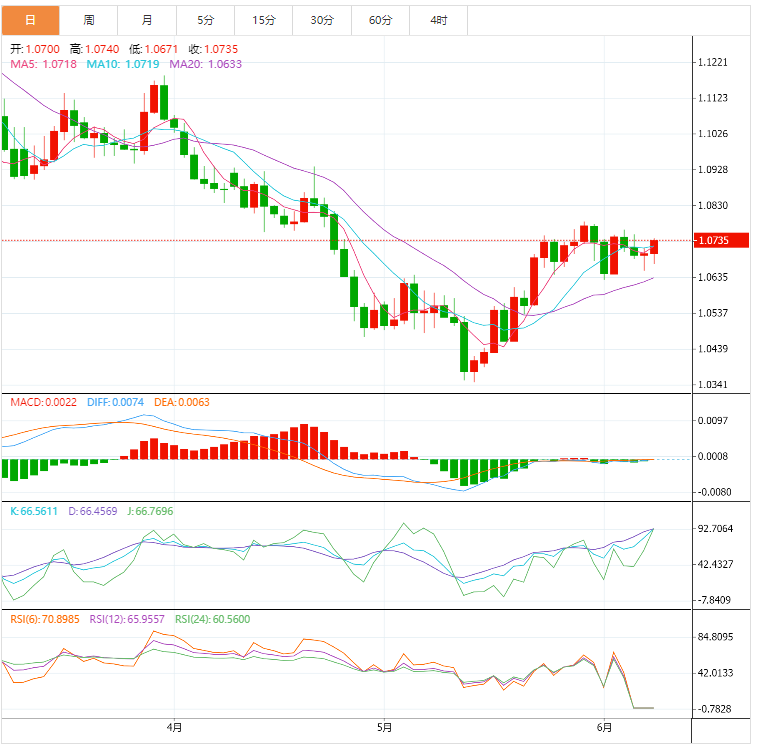Click the 42.0133 RSI axis label
Screen dimensions: 757x751
(715, 673)
